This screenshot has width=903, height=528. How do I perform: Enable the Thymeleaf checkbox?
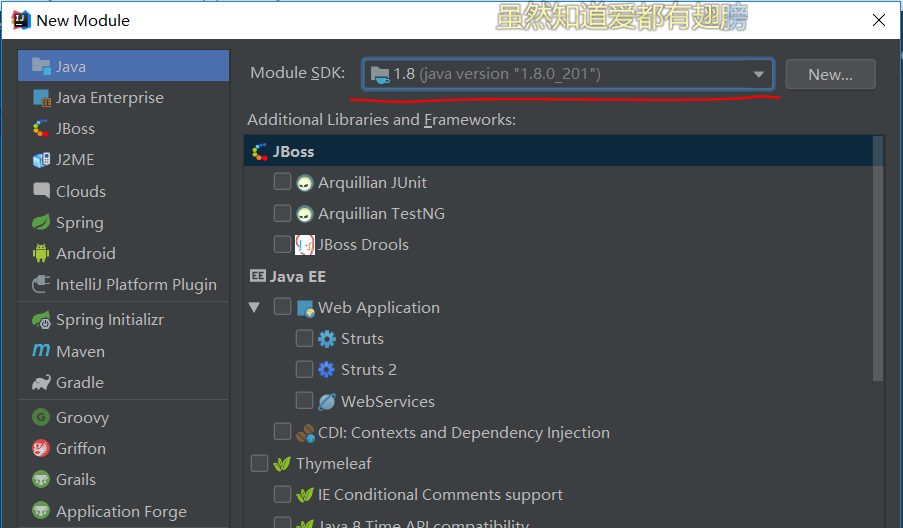pos(260,462)
